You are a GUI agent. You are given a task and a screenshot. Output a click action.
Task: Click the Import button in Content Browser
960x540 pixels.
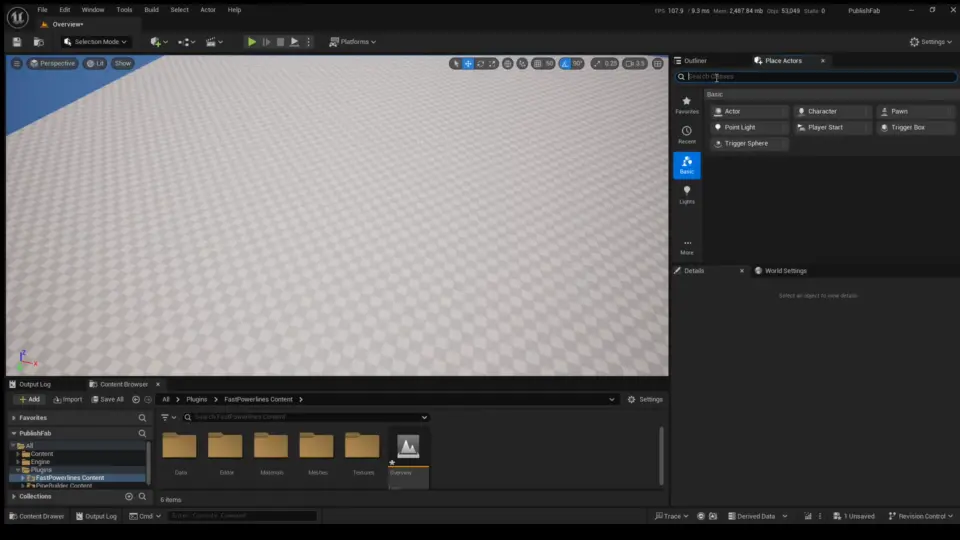(x=67, y=399)
